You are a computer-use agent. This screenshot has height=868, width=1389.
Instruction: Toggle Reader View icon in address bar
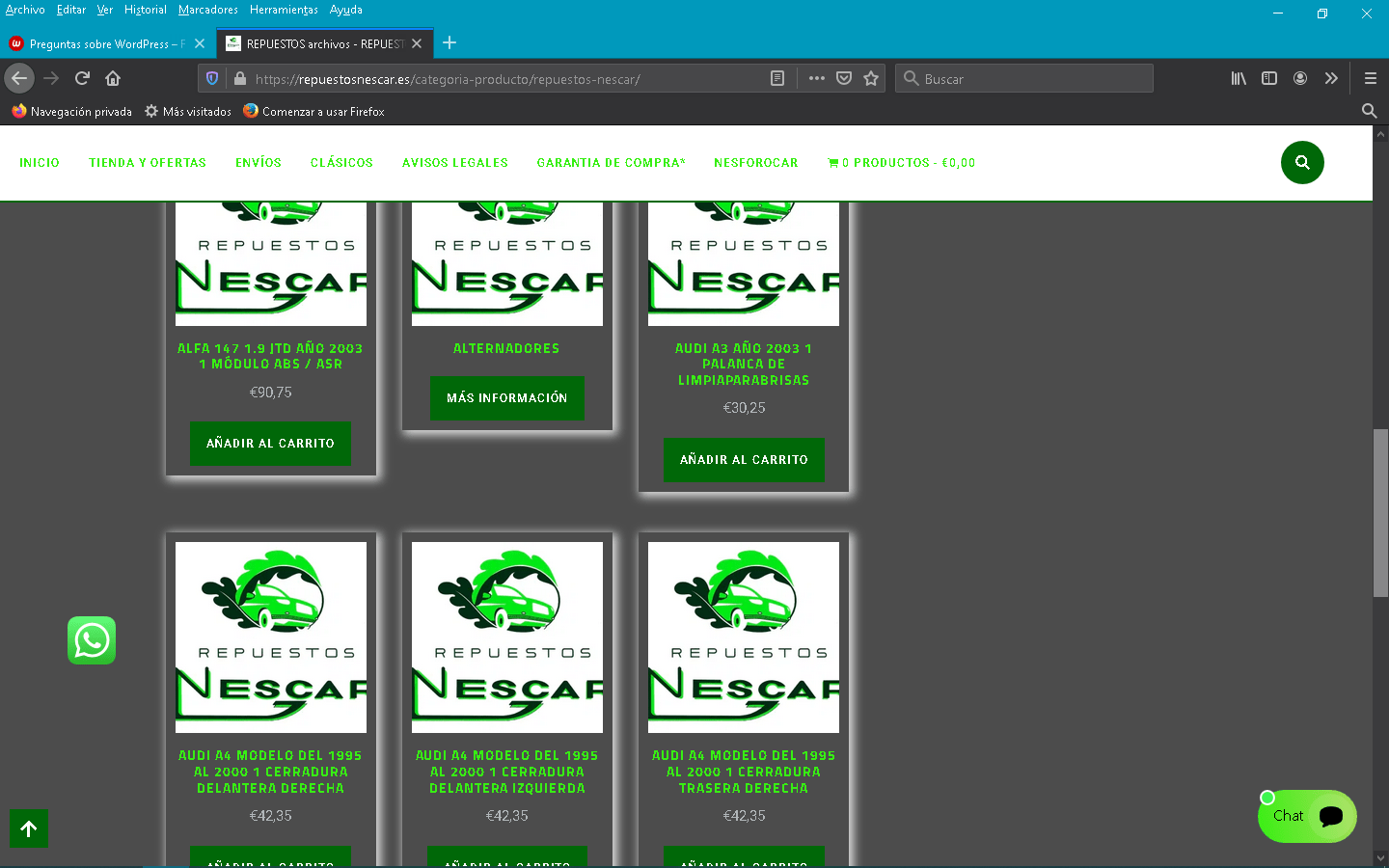pos(777,79)
